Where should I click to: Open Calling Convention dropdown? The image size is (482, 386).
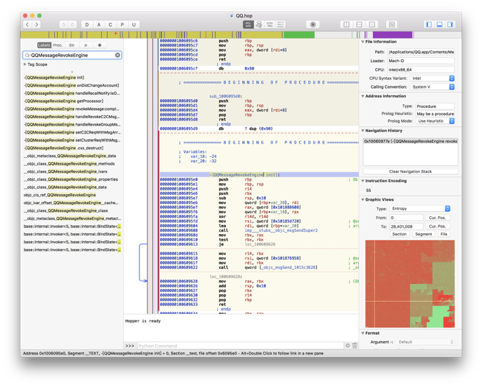[x=433, y=87]
